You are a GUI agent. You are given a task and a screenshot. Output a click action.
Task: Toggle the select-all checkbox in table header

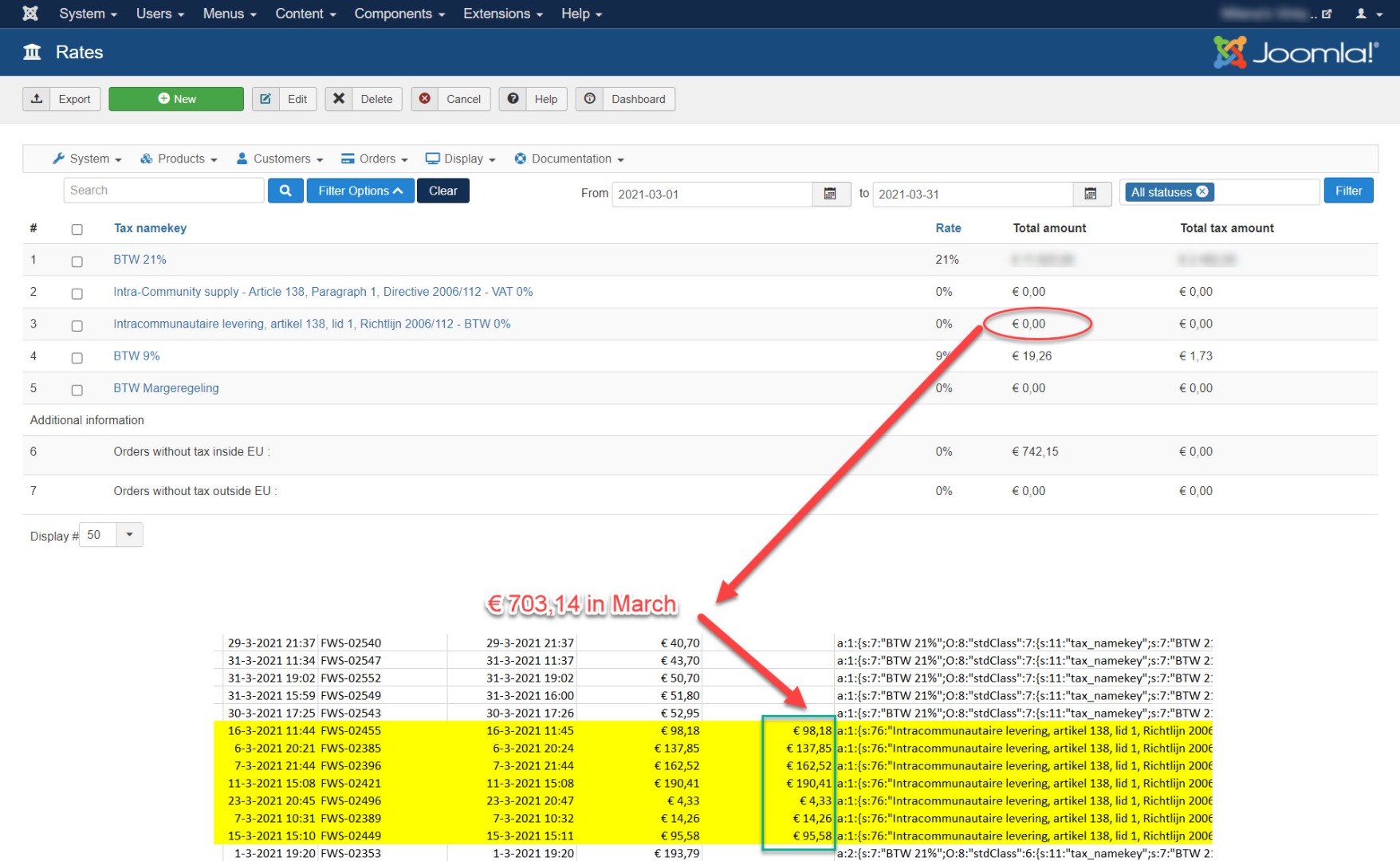click(x=77, y=230)
